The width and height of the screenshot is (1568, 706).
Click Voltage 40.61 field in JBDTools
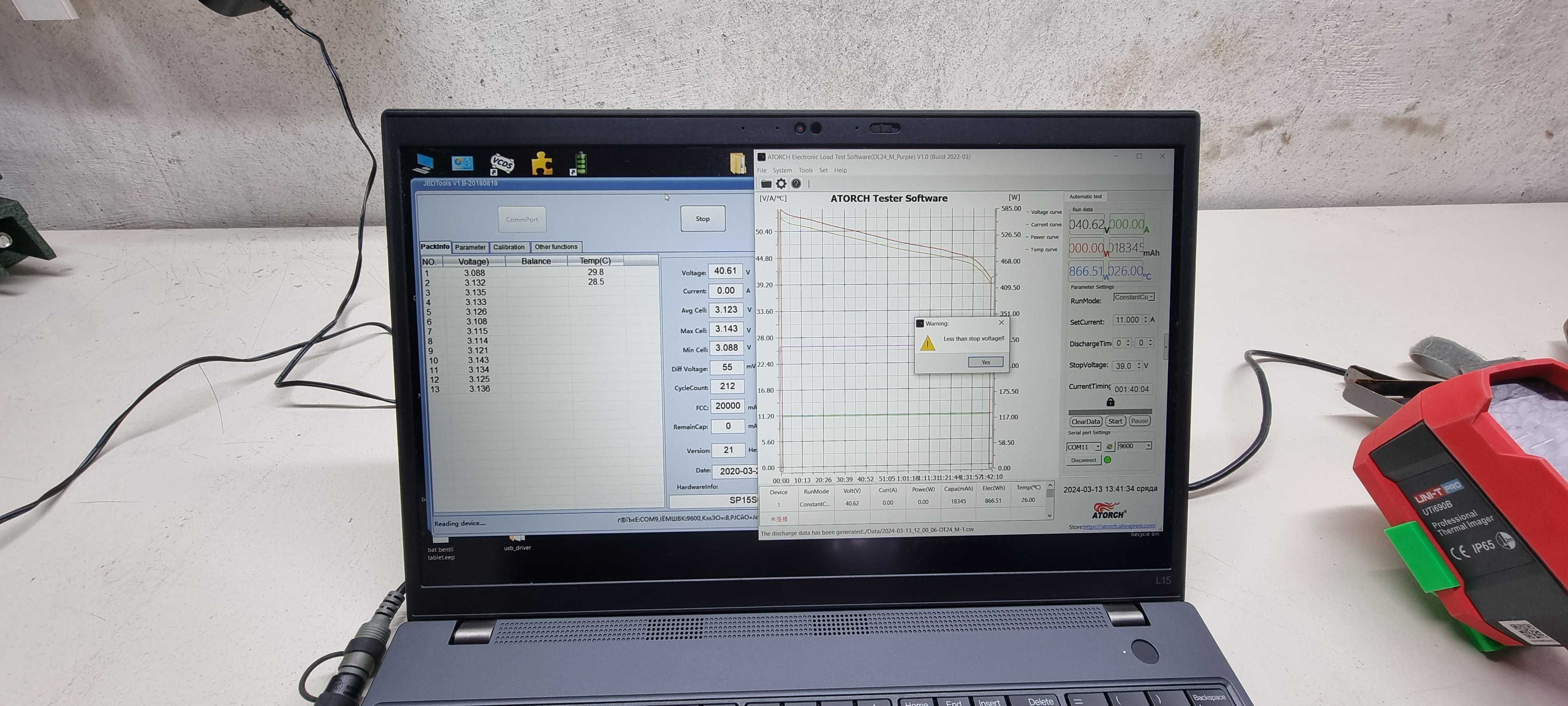pyautogui.click(x=726, y=271)
